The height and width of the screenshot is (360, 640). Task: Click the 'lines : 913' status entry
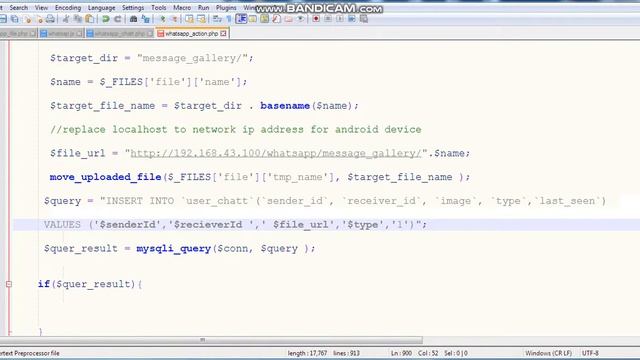346,353
